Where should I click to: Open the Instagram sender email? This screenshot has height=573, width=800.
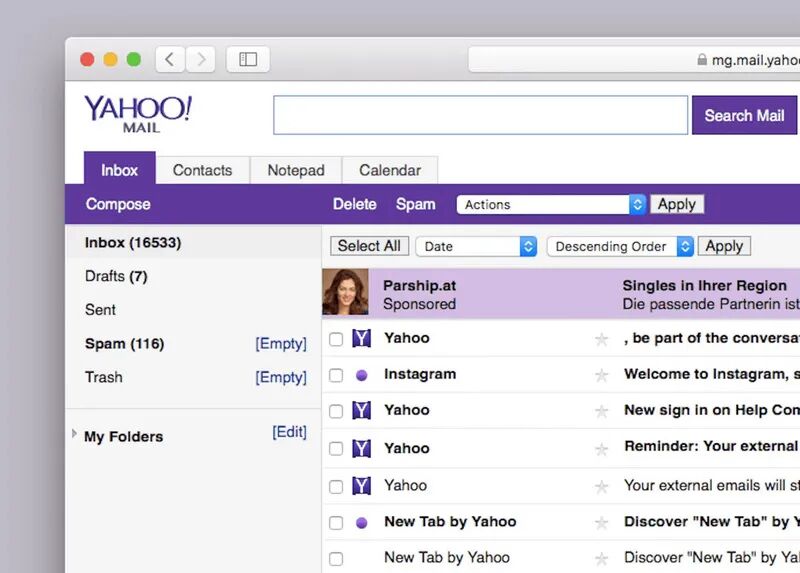tap(420, 374)
